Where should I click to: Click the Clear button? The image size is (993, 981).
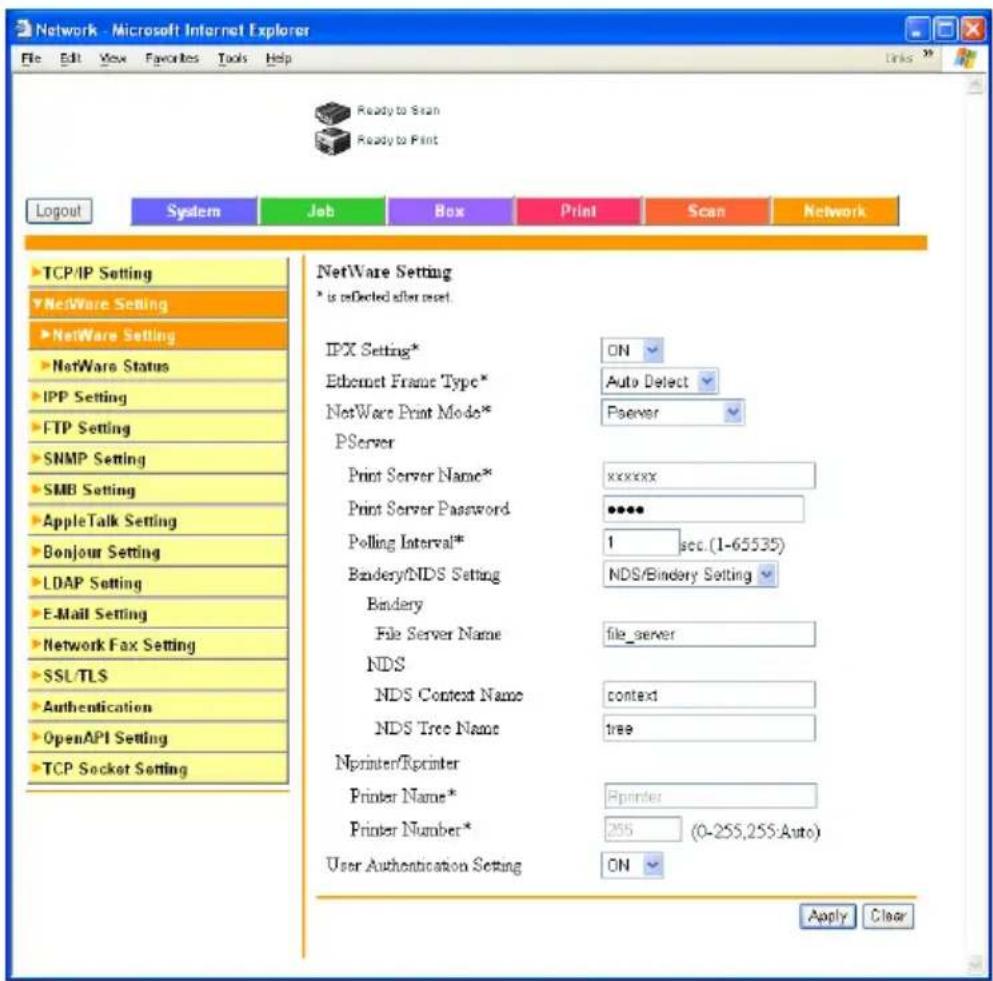pyautogui.click(x=888, y=916)
